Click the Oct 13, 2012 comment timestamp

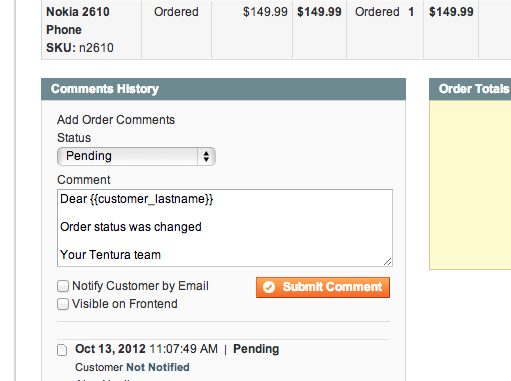(146, 349)
